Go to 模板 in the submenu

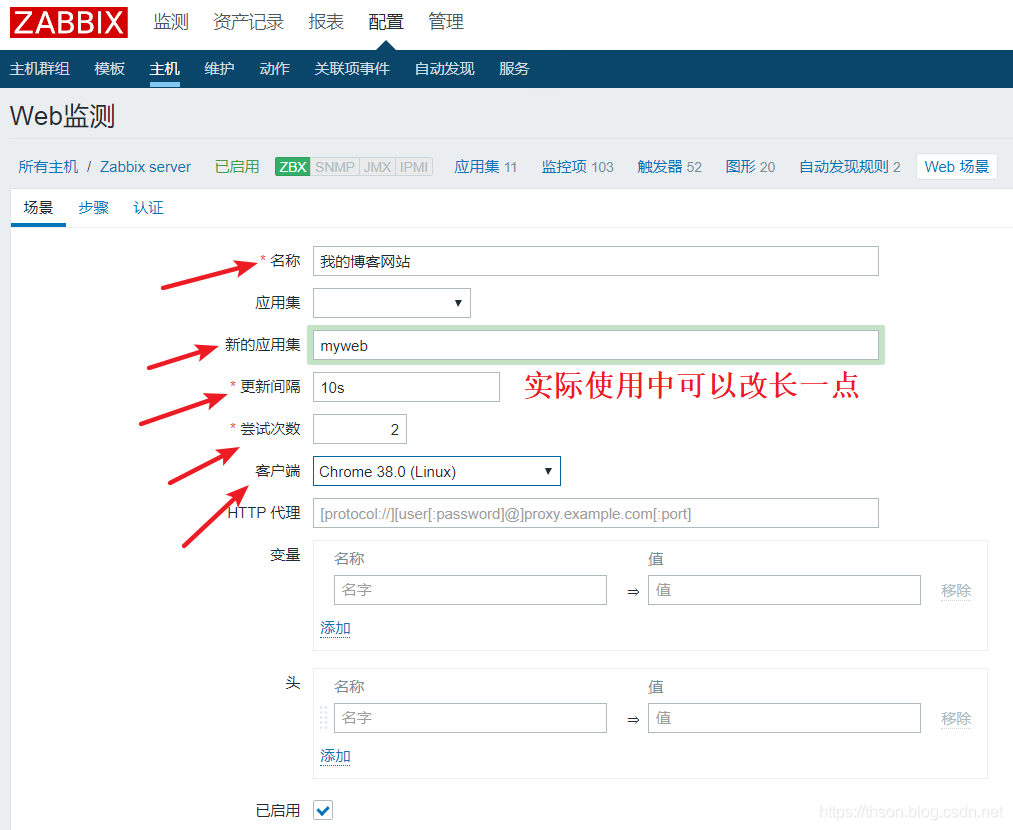coord(110,69)
